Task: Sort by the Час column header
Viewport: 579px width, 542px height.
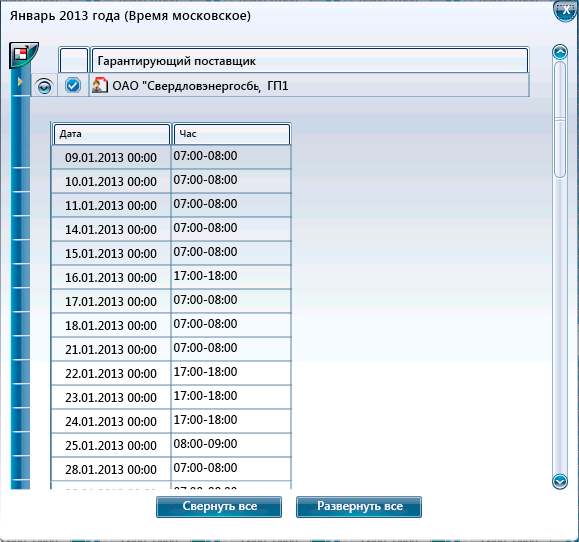Action: [232, 134]
